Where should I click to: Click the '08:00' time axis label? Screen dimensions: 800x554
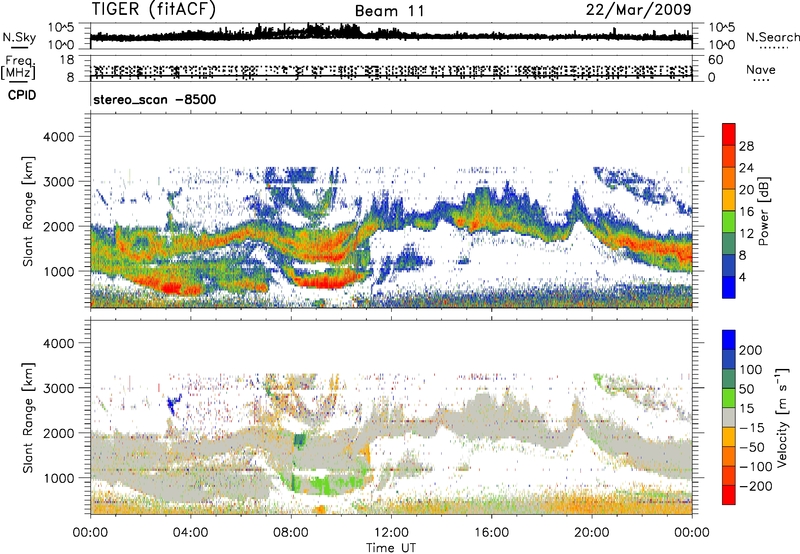(x=291, y=533)
